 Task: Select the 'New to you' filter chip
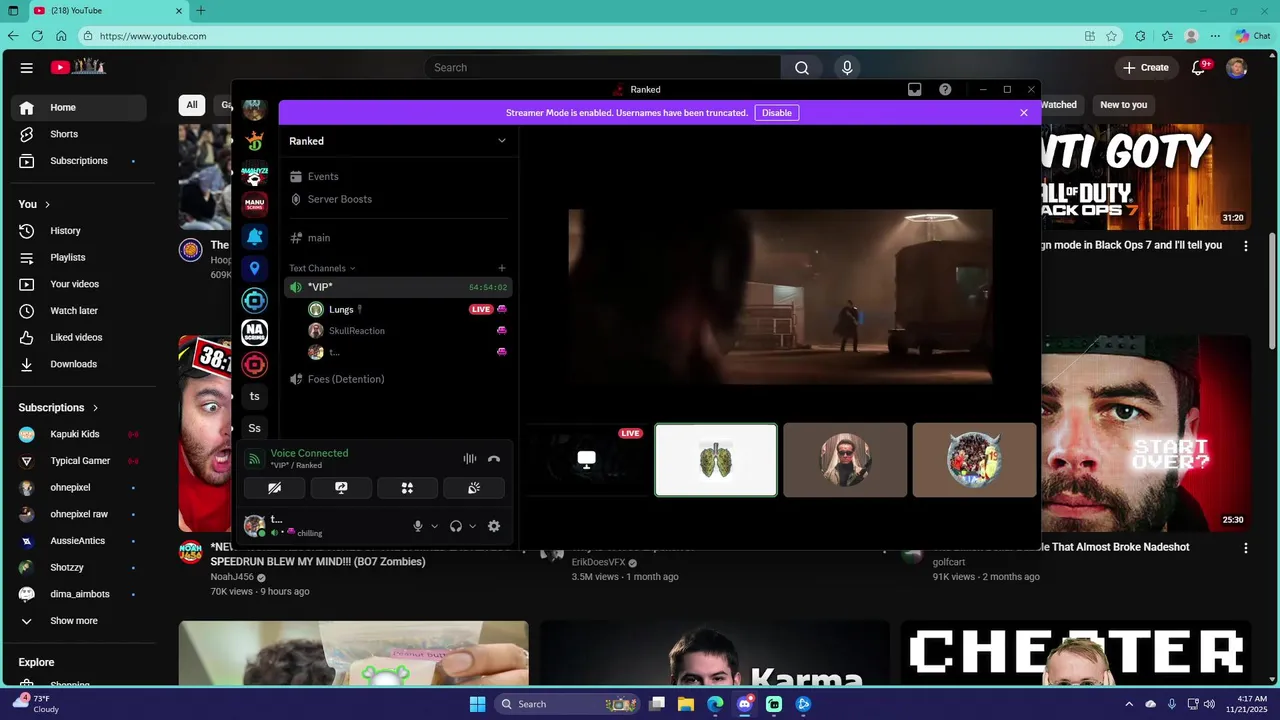(x=1124, y=105)
